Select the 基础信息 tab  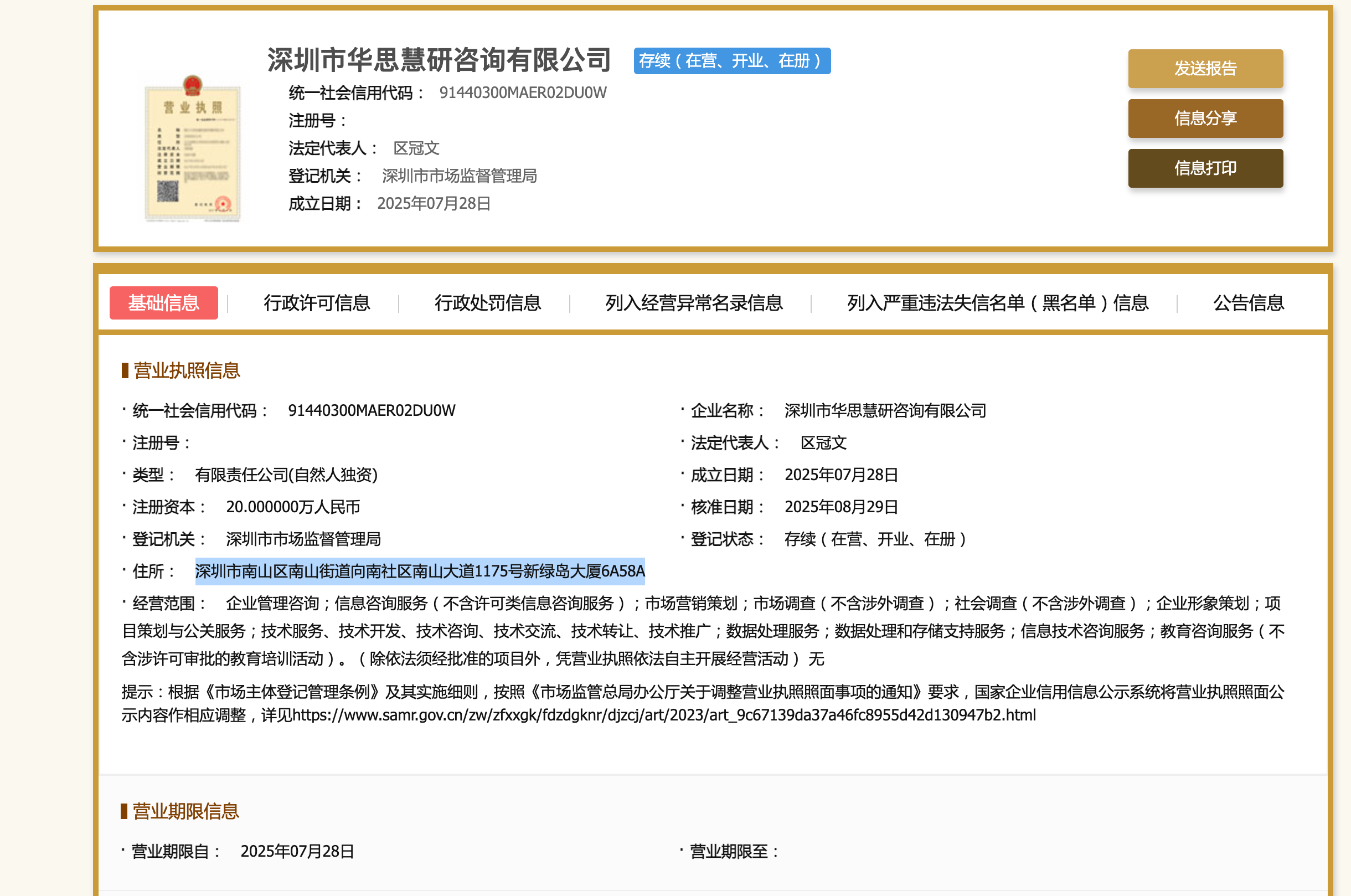pyautogui.click(x=163, y=303)
